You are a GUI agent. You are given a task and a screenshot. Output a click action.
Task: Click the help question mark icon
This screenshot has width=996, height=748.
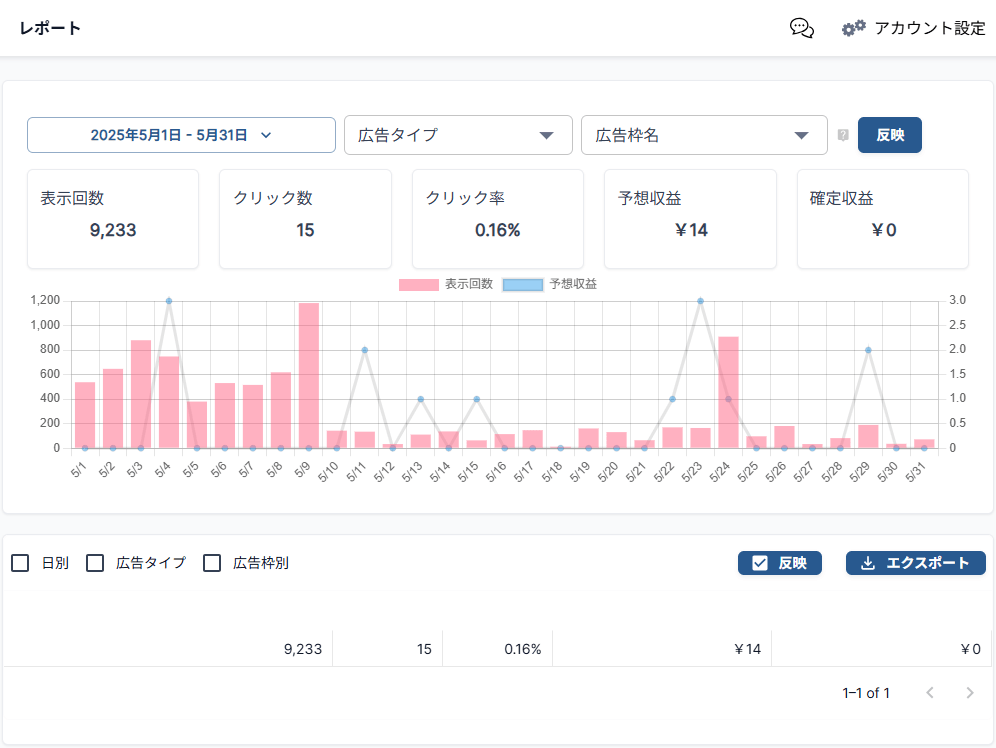(x=843, y=135)
